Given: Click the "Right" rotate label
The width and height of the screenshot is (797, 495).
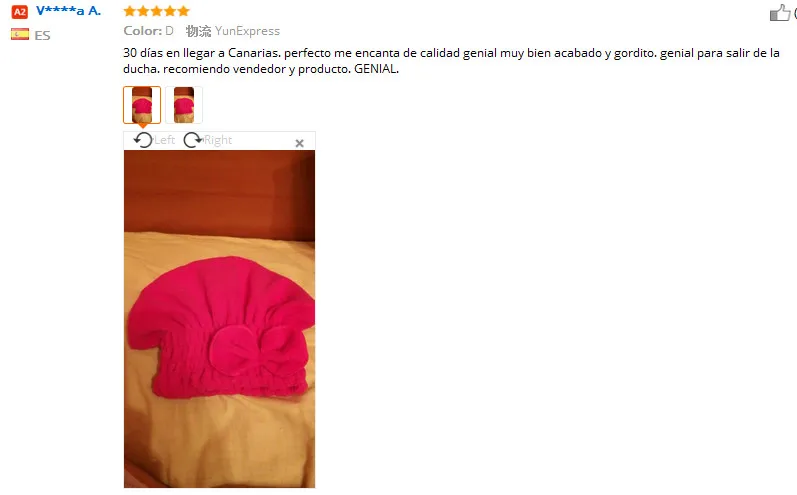Looking at the screenshot, I should pos(218,140).
